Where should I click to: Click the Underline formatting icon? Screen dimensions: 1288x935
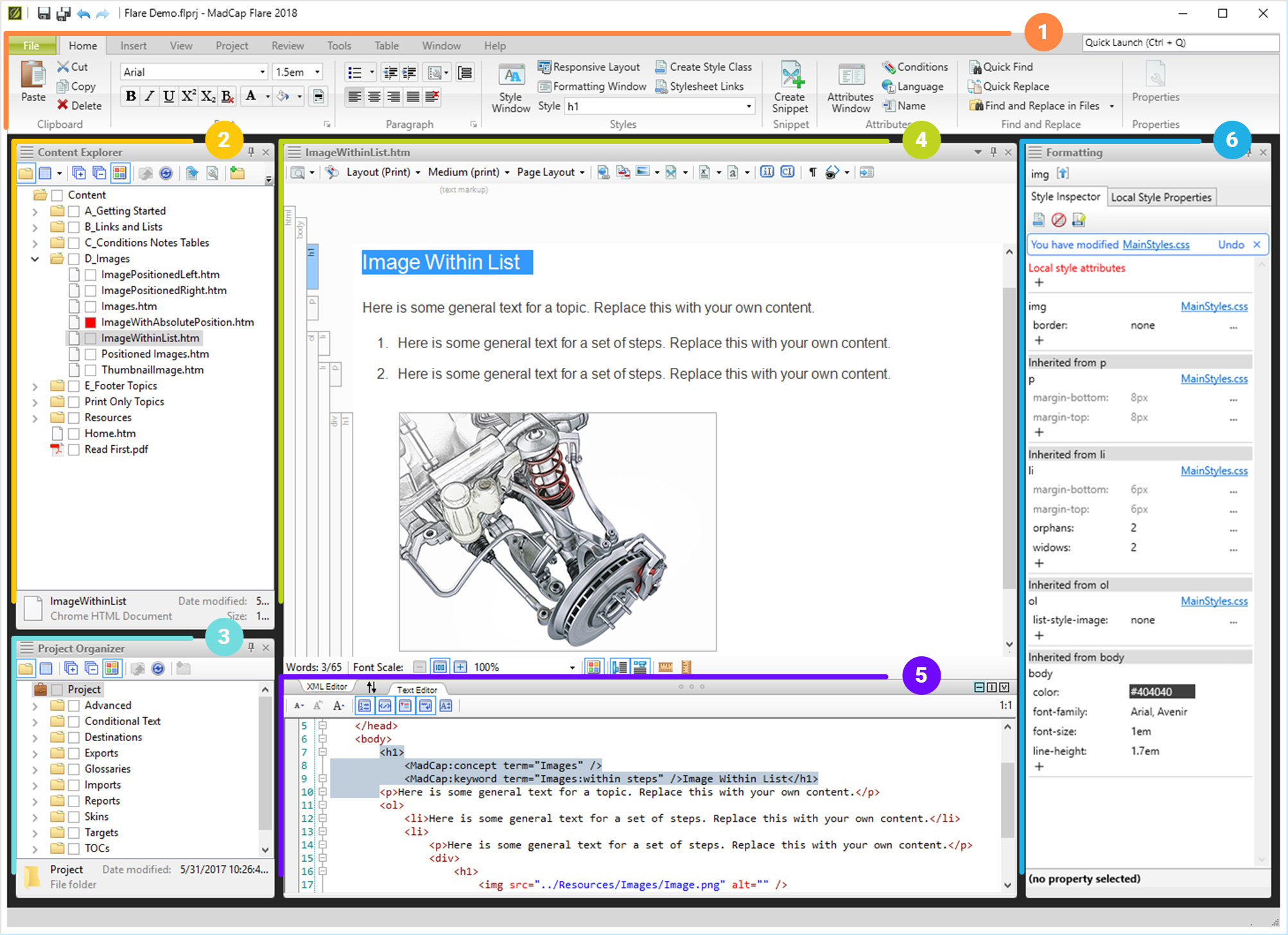click(x=168, y=96)
